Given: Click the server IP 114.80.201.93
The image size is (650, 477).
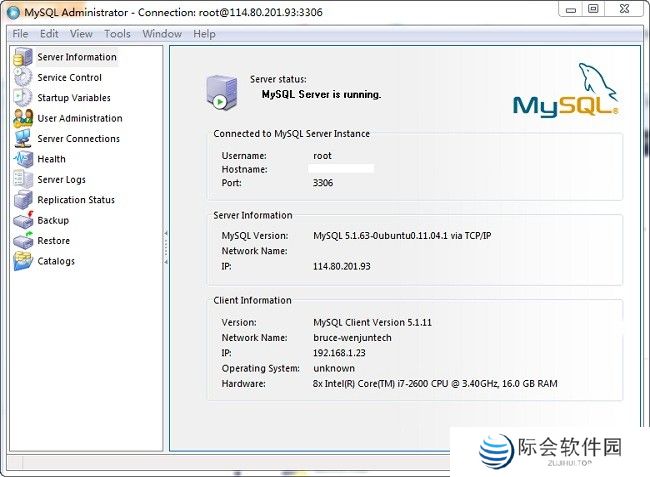Looking at the screenshot, I should tap(342, 266).
